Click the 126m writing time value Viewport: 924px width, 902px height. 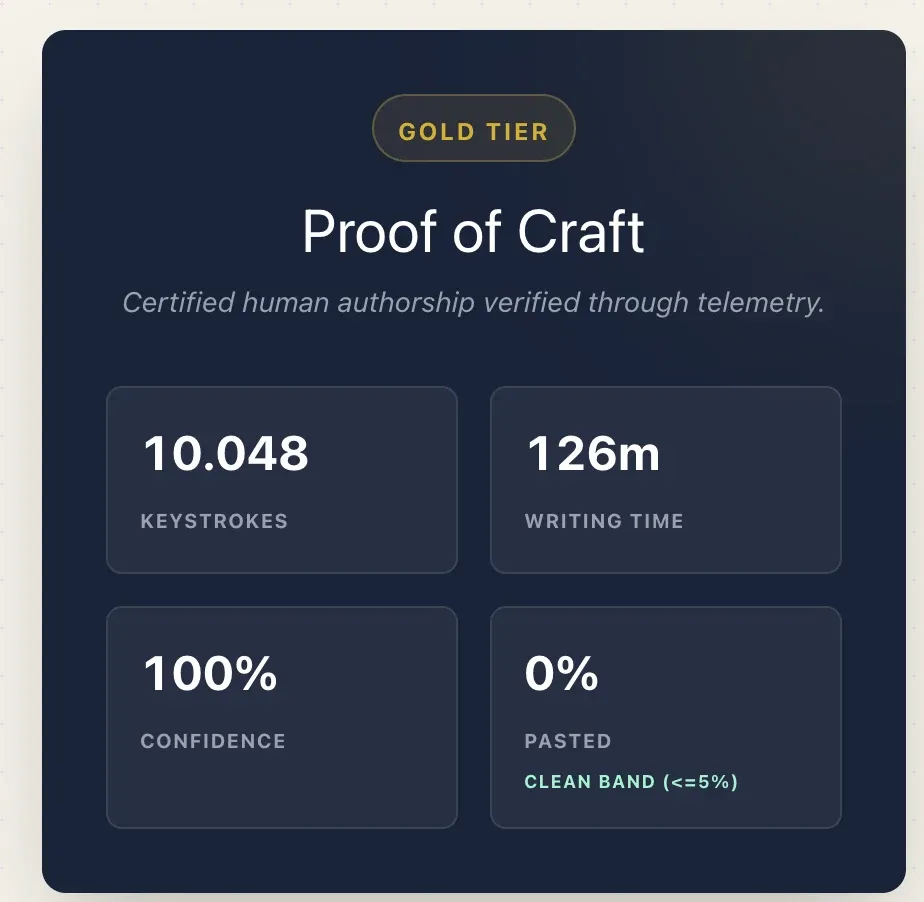click(593, 454)
